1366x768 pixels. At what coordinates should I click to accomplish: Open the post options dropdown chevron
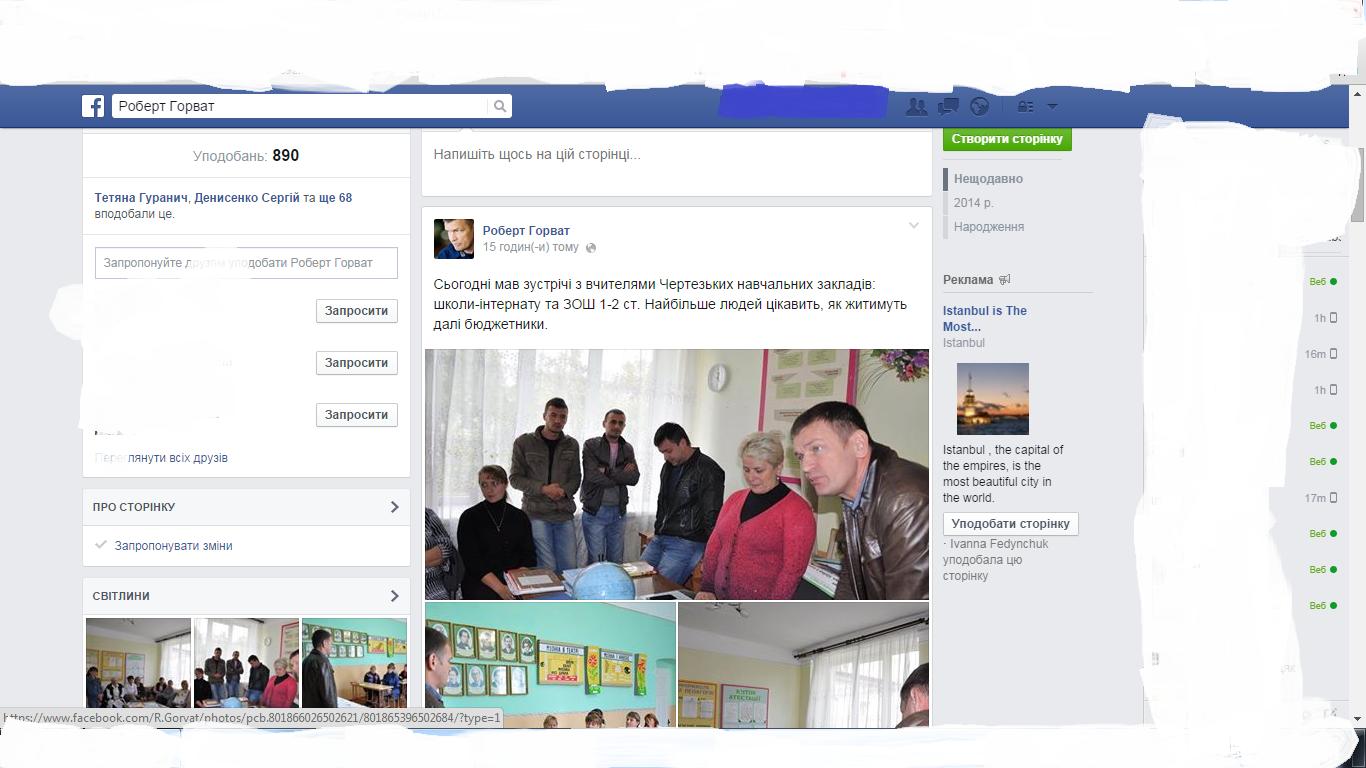(x=913, y=226)
